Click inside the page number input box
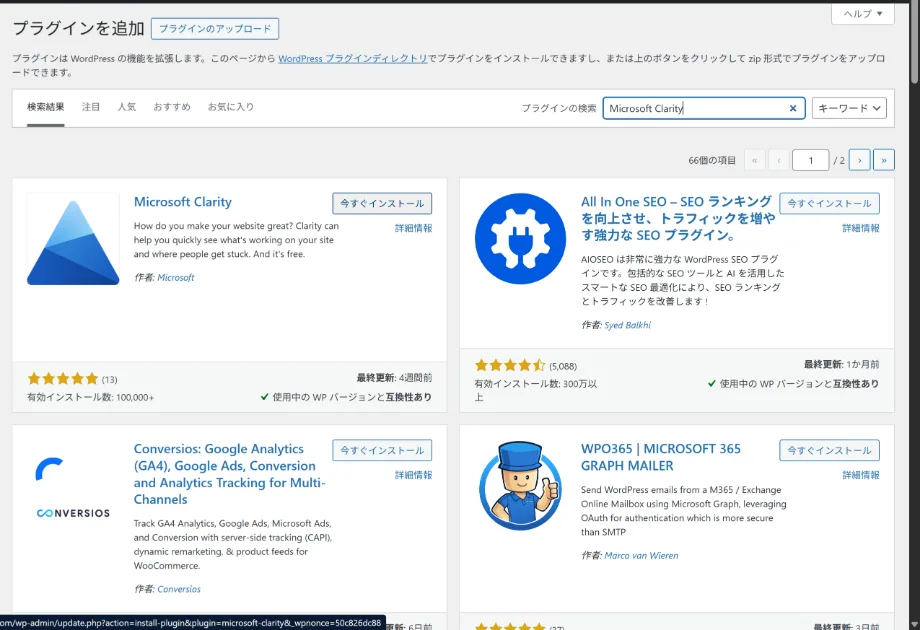Viewport: 920px width, 630px height. click(810, 159)
